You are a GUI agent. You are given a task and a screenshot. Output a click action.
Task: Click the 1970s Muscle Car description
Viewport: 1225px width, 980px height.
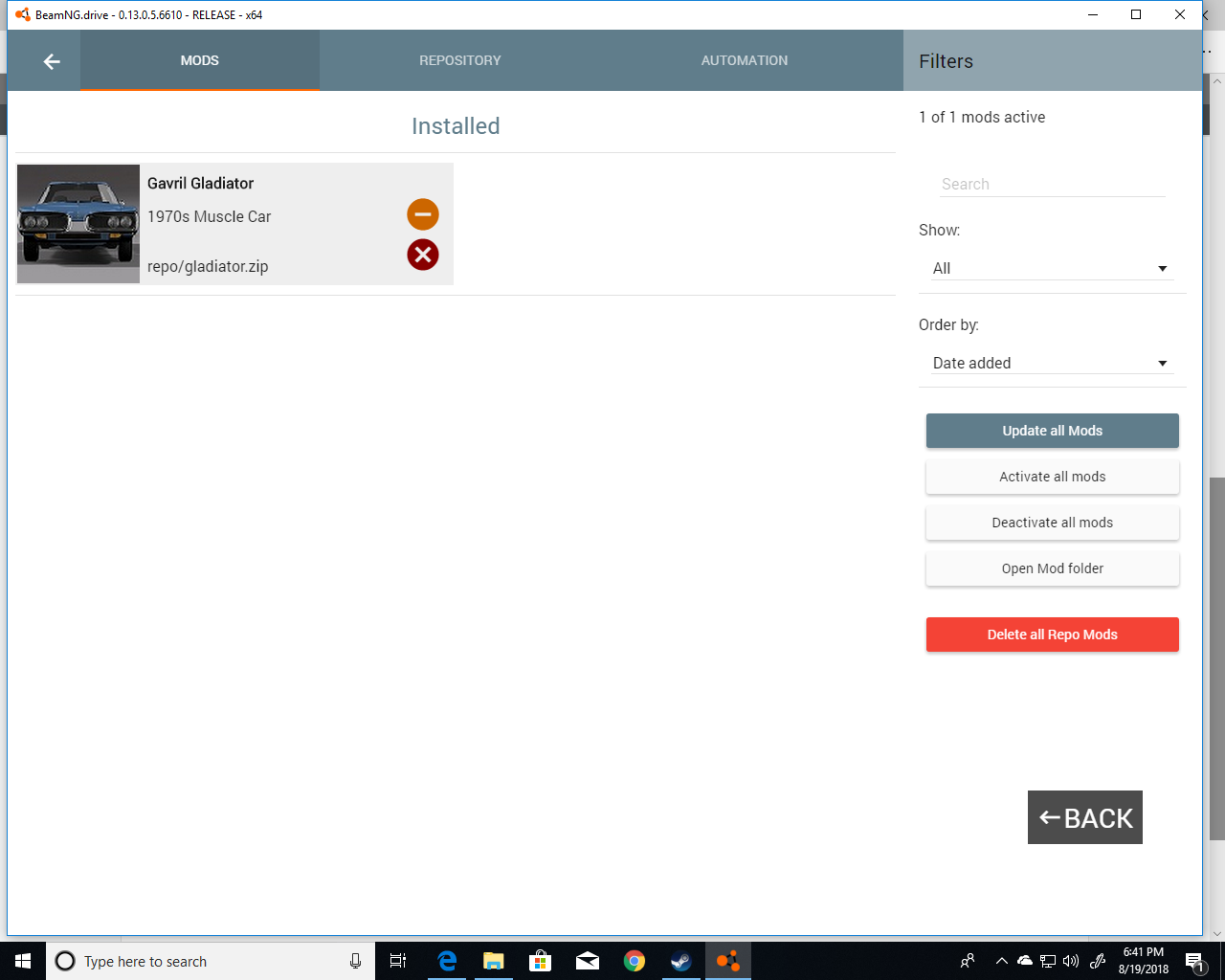[210, 217]
